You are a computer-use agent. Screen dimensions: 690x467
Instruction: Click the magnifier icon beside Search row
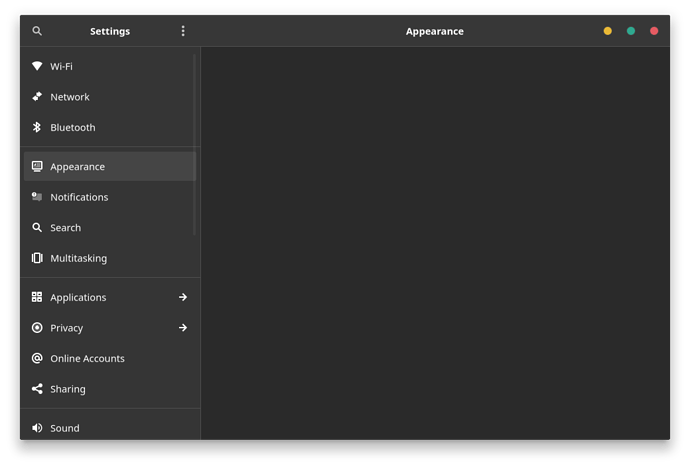coord(37,228)
